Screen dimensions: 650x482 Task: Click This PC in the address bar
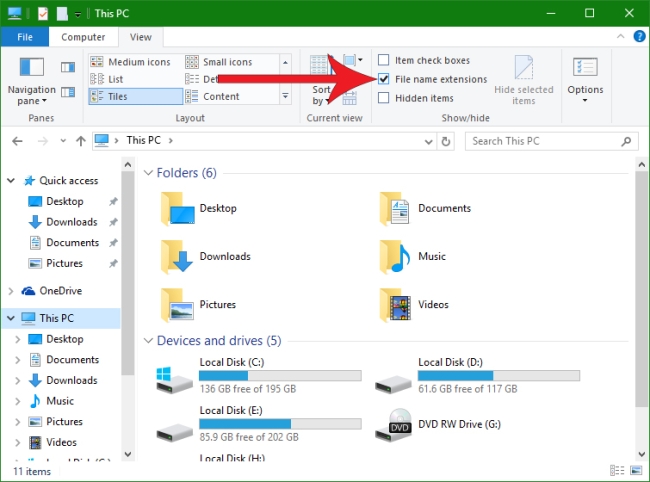pyautogui.click(x=143, y=140)
